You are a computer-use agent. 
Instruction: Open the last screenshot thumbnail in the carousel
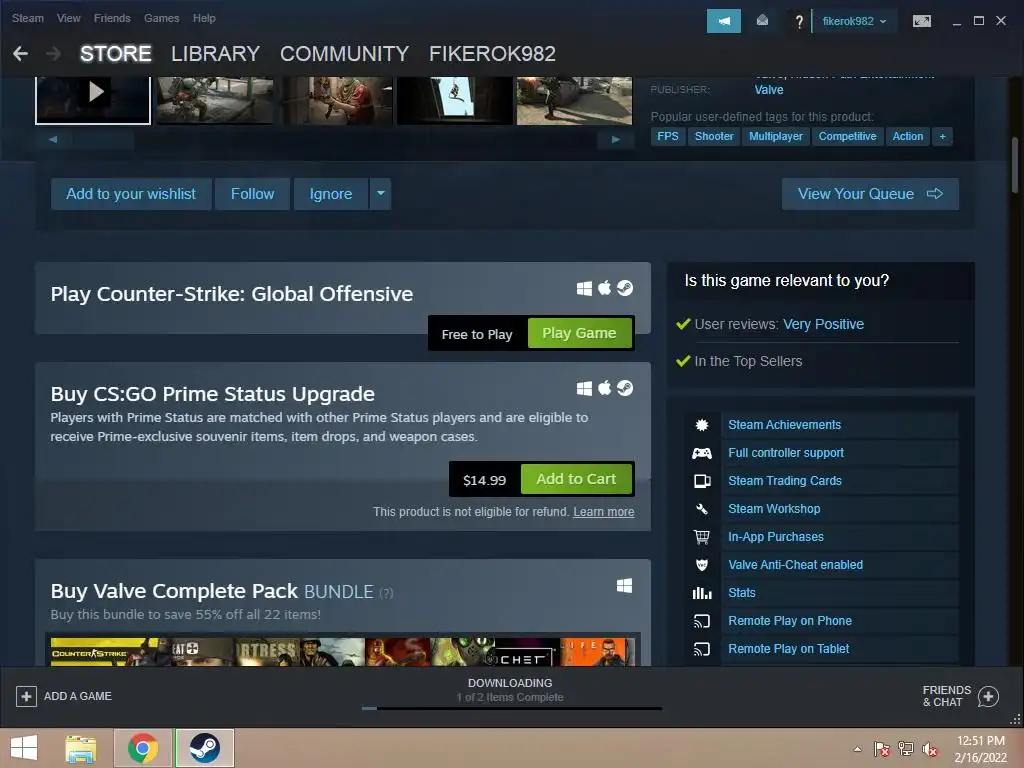coord(574,100)
